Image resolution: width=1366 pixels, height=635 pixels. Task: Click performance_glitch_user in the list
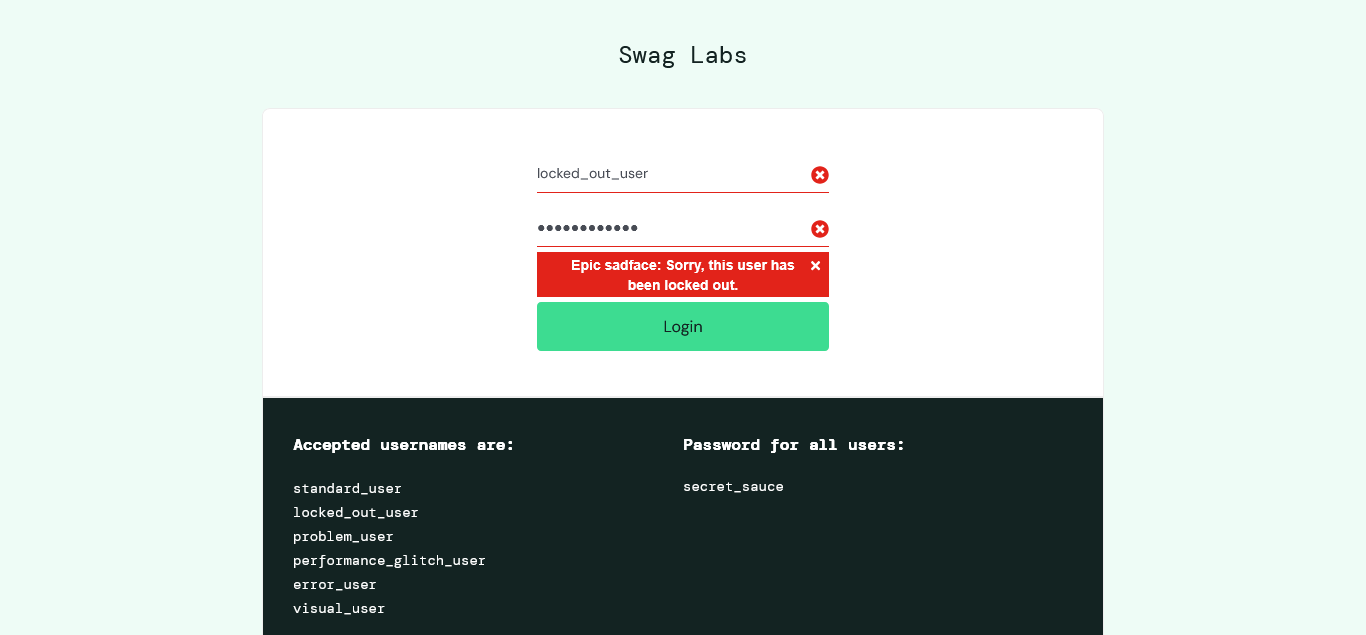point(389,560)
